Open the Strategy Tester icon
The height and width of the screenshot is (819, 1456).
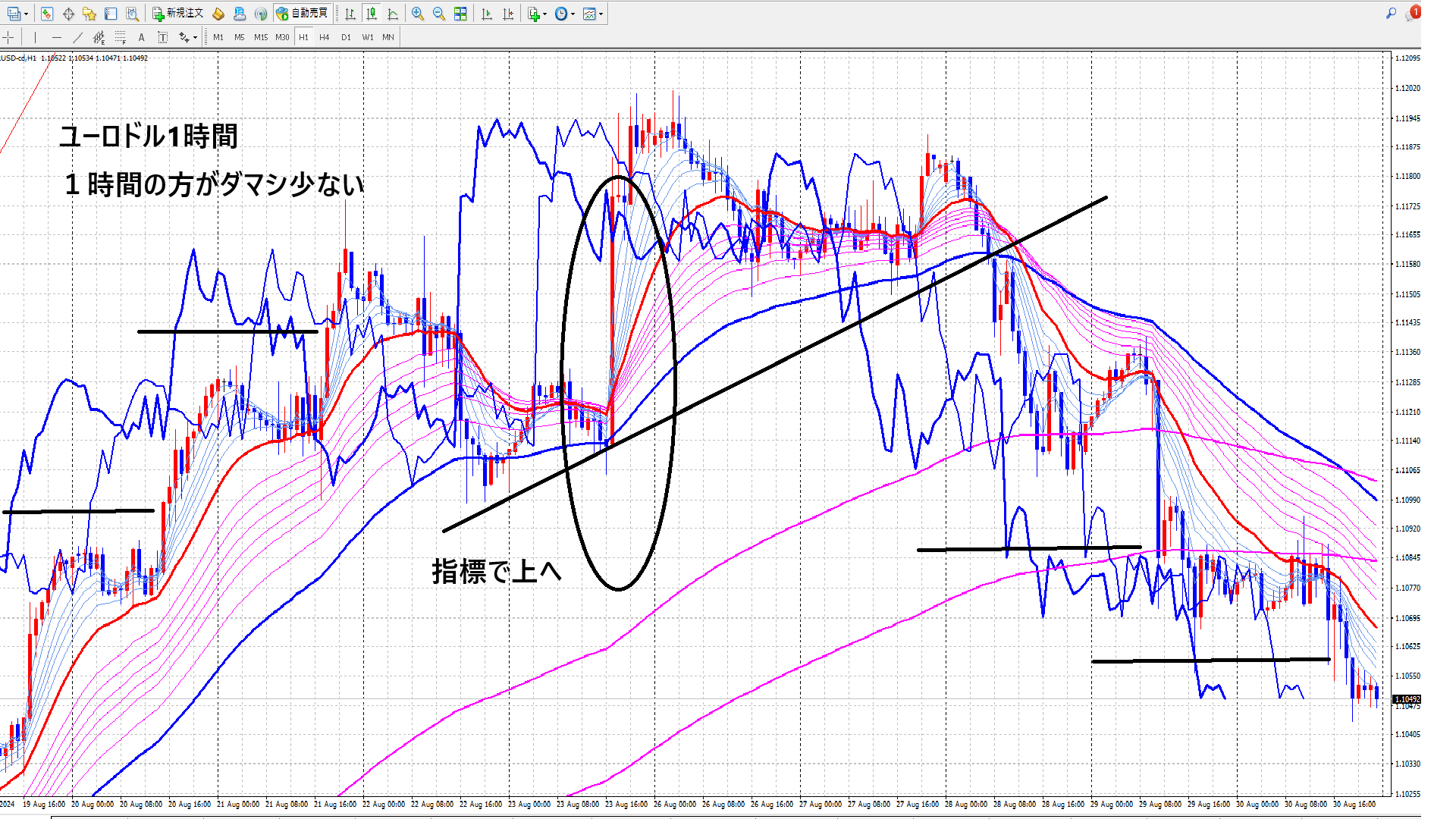132,14
